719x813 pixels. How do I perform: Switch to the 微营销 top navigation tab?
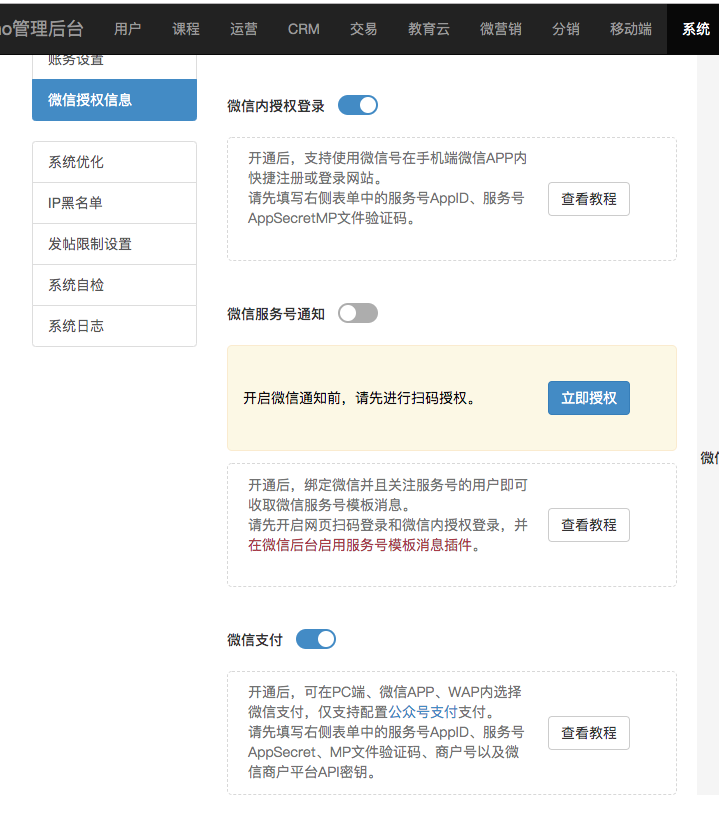pyautogui.click(x=500, y=29)
